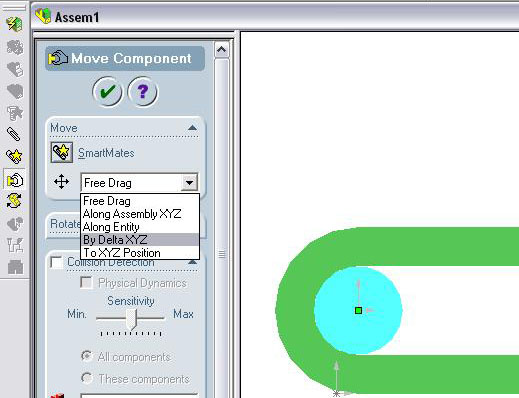Select the Move Component tool in the sidebar
519x398 pixels.
(15, 180)
